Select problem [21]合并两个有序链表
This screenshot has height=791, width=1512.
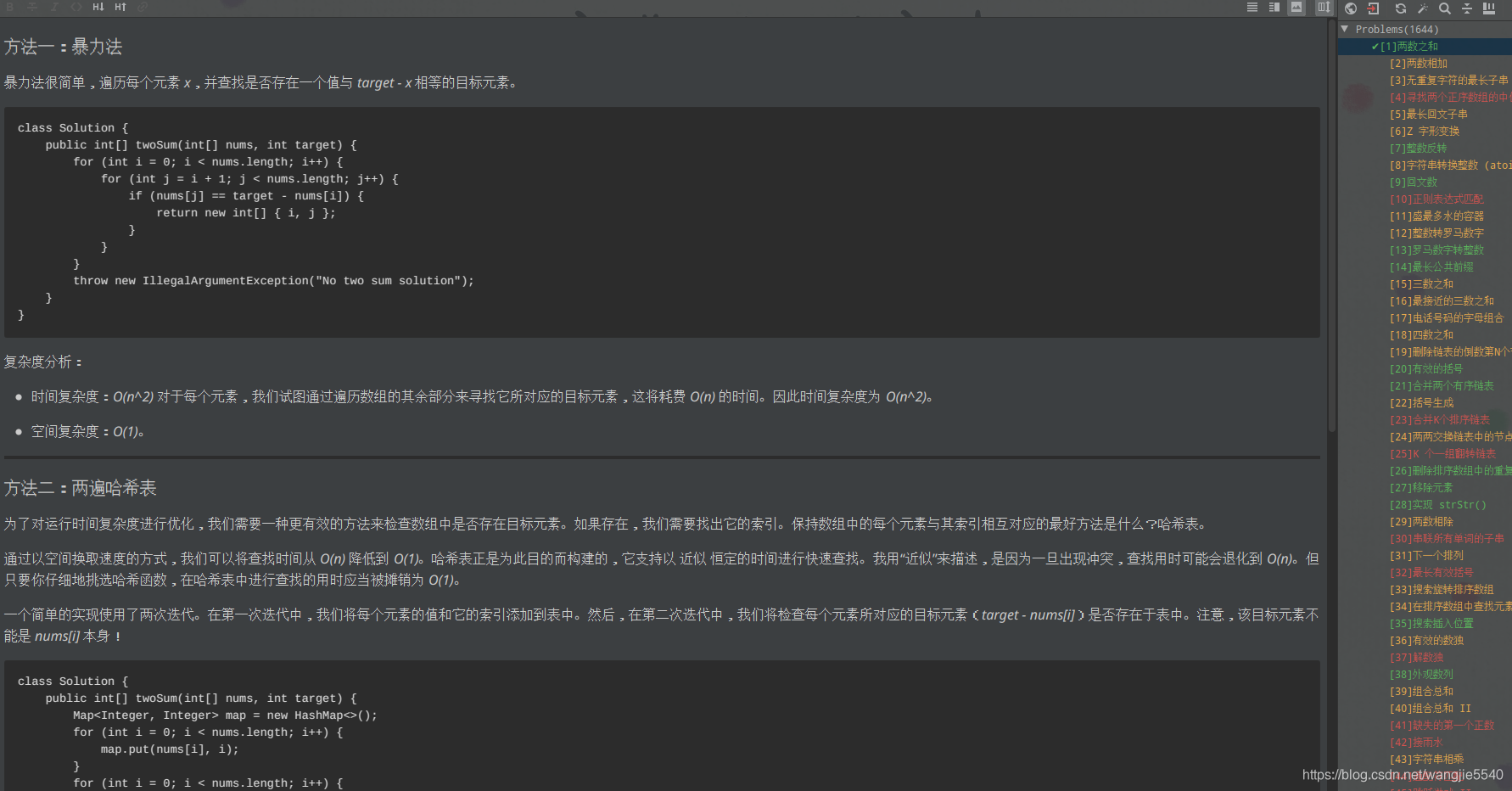pyautogui.click(x=1442, y=386)
